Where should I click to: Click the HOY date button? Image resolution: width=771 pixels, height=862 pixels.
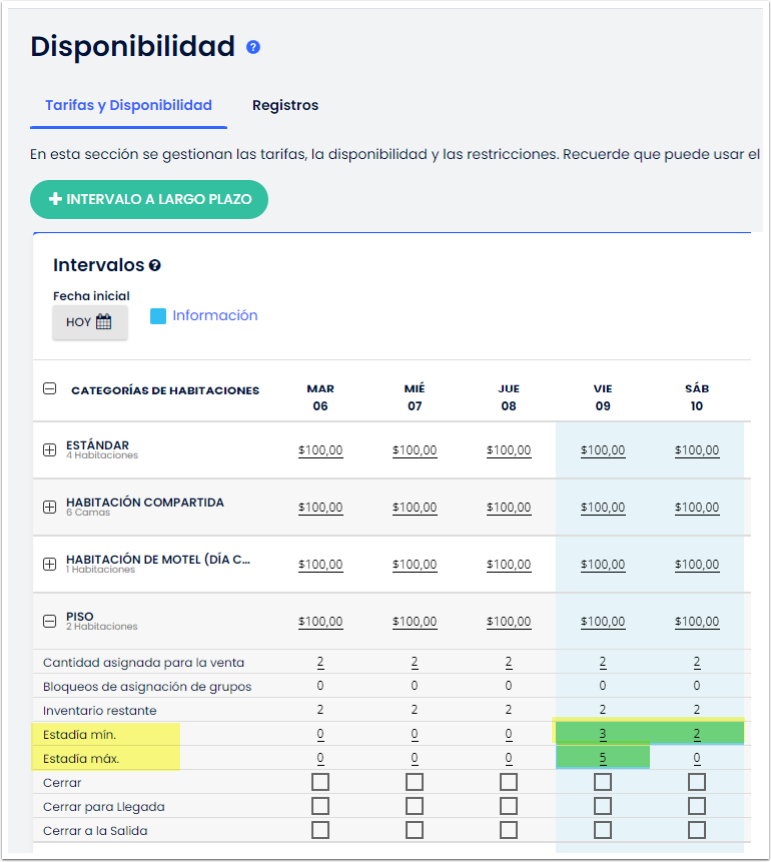90,322
